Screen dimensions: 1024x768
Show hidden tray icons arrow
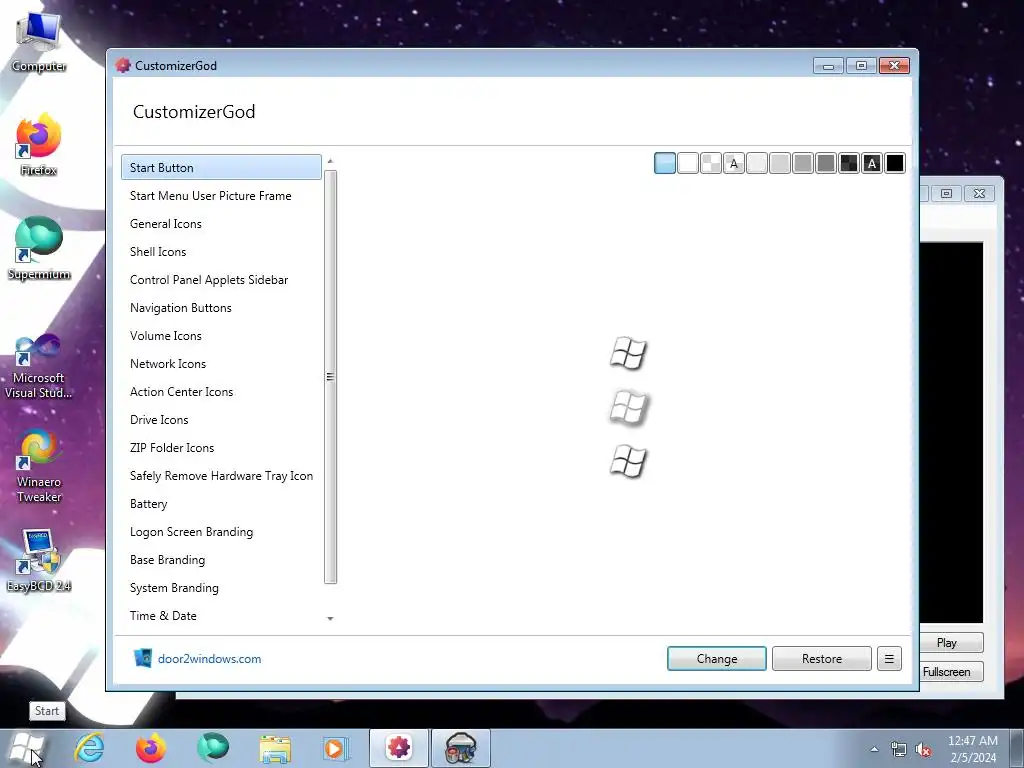coord(874,750)
